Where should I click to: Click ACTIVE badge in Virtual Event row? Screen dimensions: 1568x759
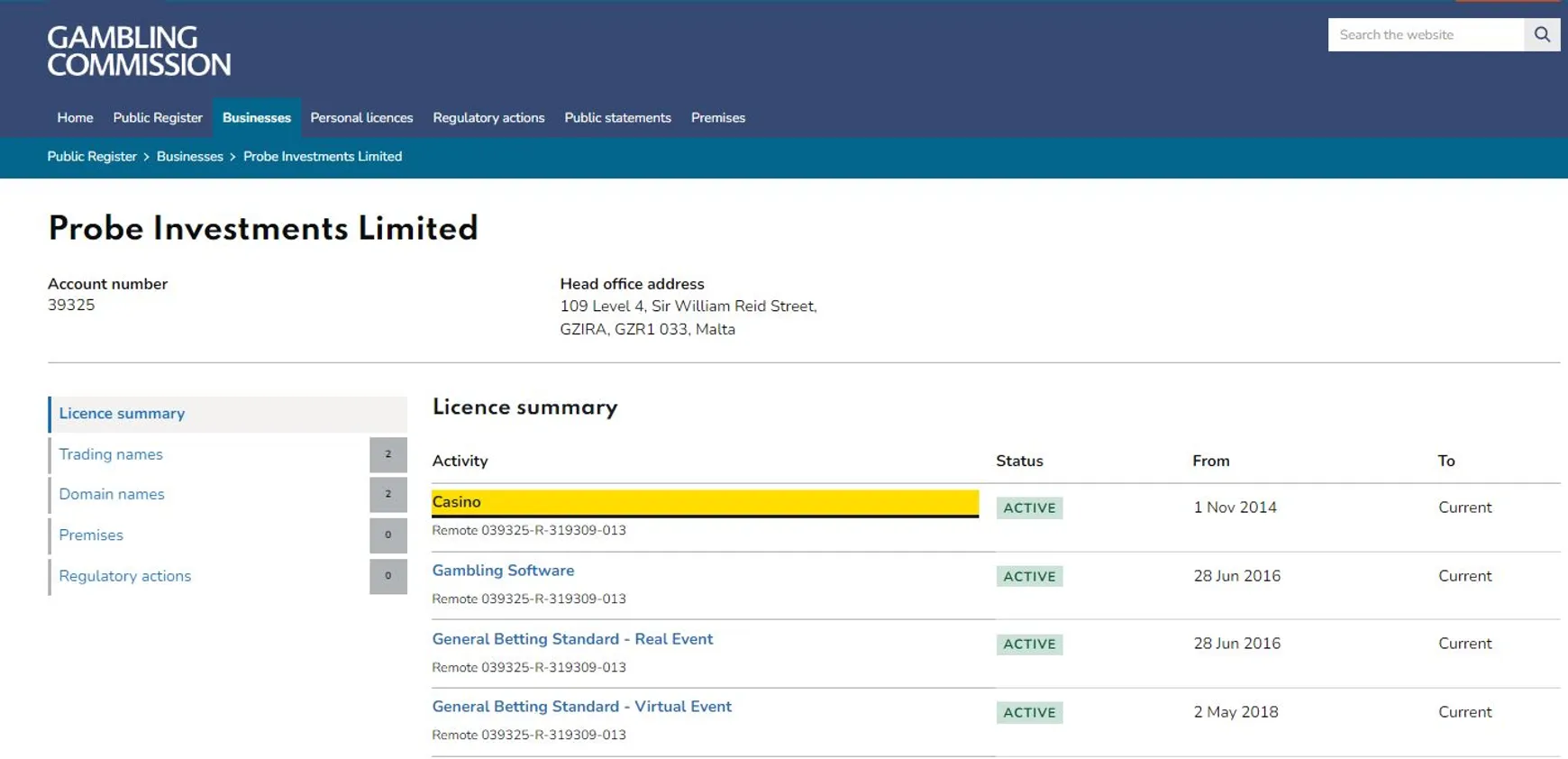(x=1029, y=712)
